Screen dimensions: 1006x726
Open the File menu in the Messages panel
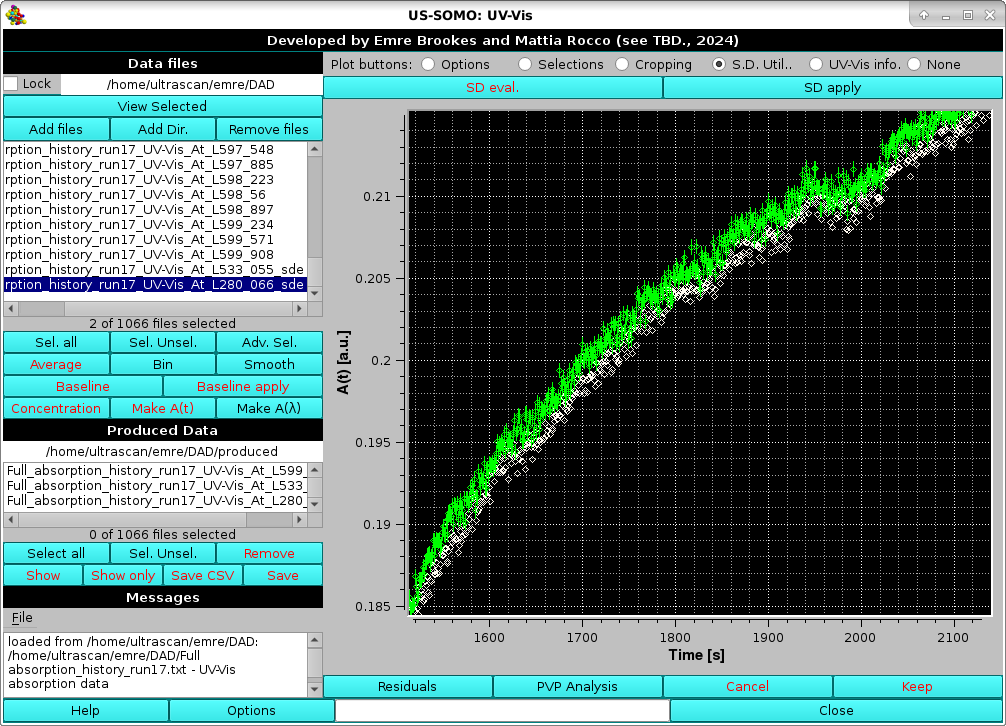pos(20,618)
